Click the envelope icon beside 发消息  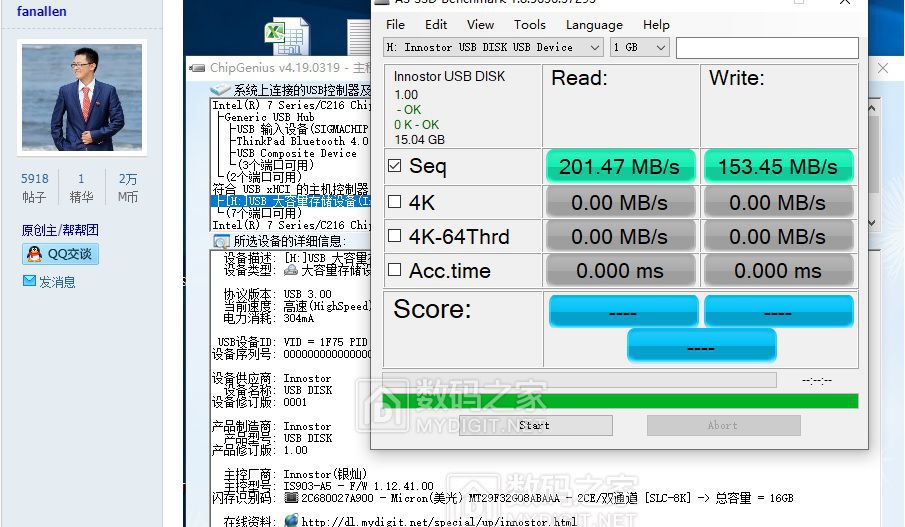point(29,281)
